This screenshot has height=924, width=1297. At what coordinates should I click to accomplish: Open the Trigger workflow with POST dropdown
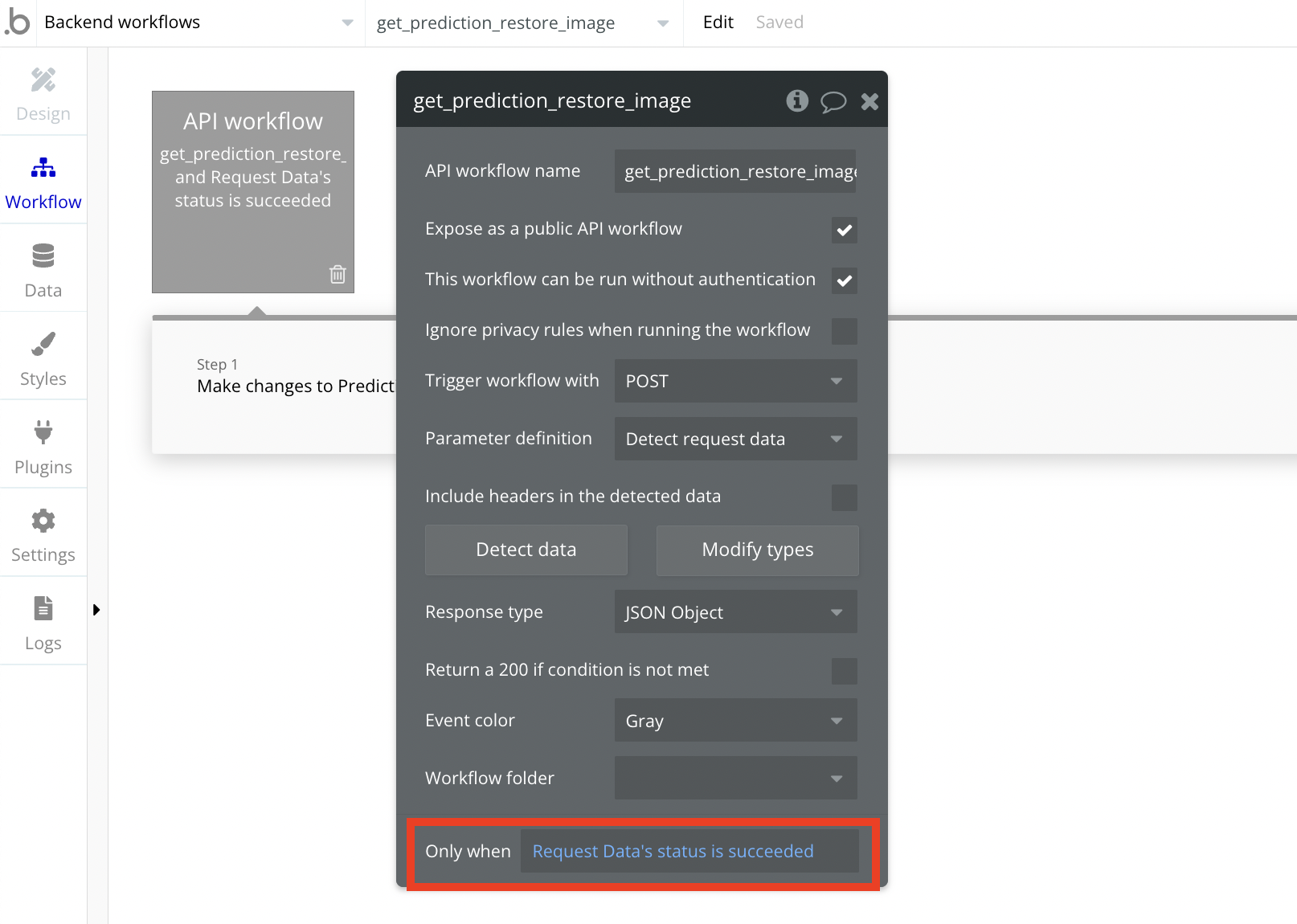pyautogui.click(x=735, y=381)
